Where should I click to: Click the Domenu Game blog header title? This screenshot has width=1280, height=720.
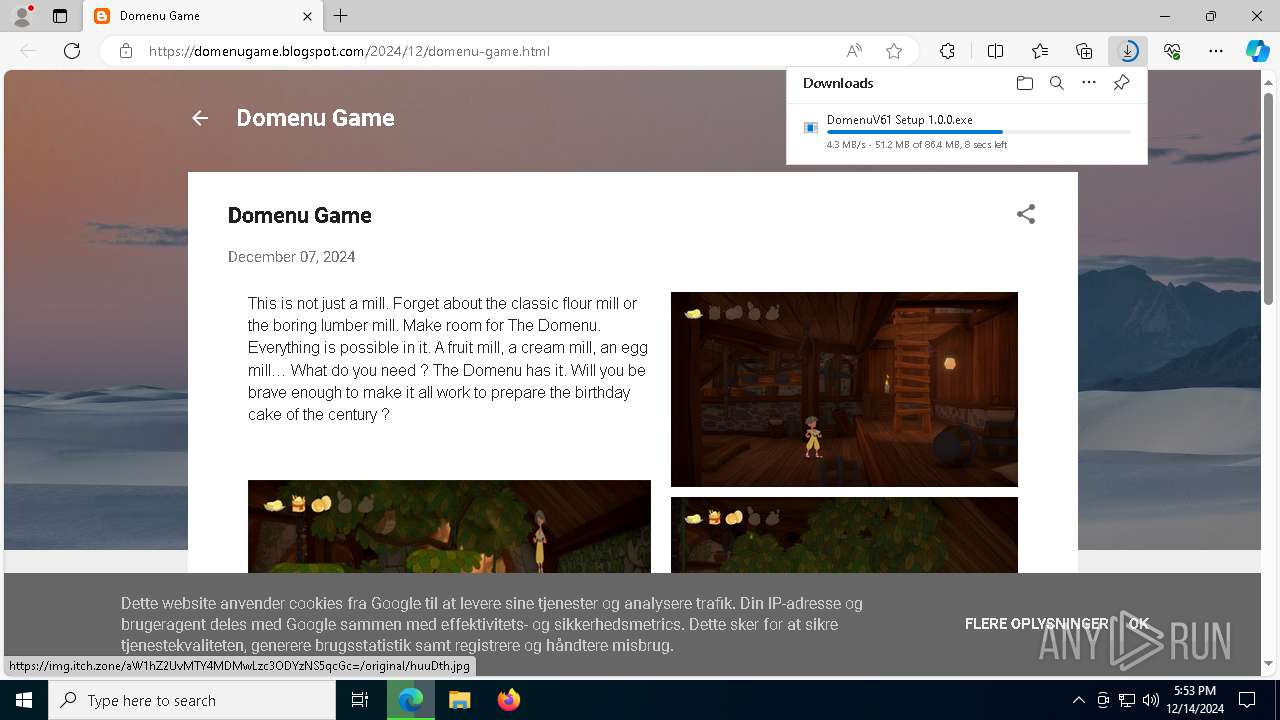(315, 118)
